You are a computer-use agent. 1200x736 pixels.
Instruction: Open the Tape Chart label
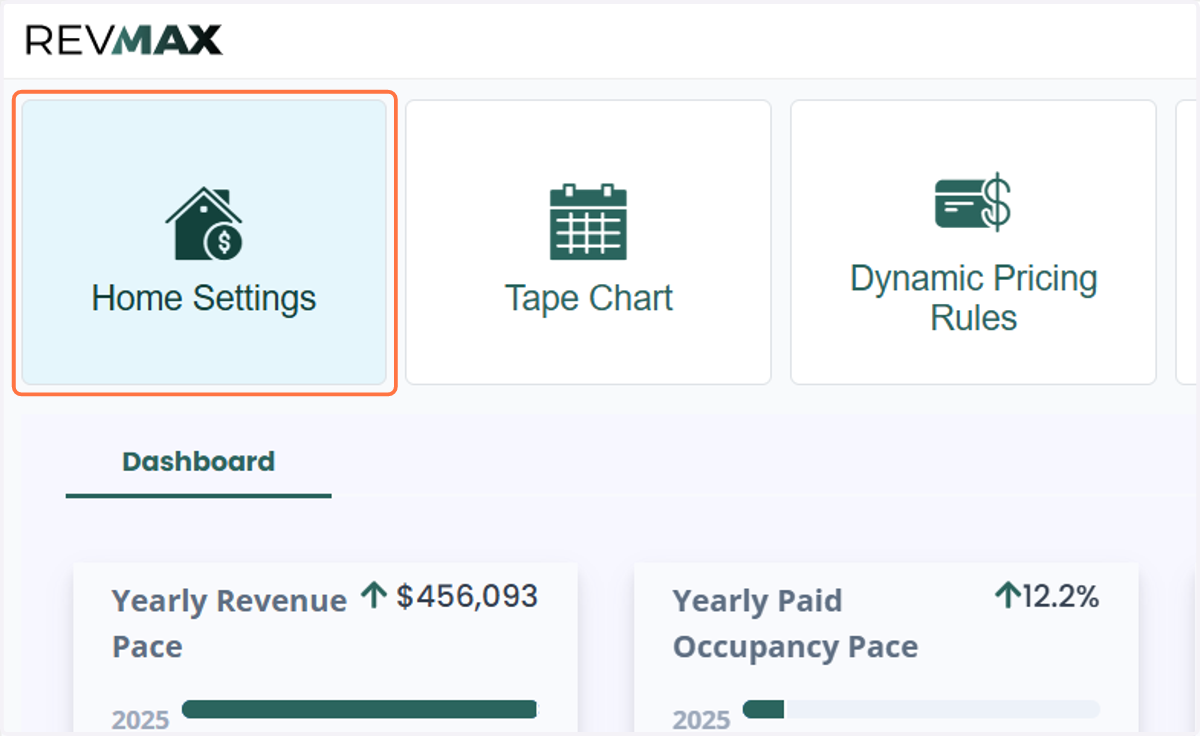(588, 298)
